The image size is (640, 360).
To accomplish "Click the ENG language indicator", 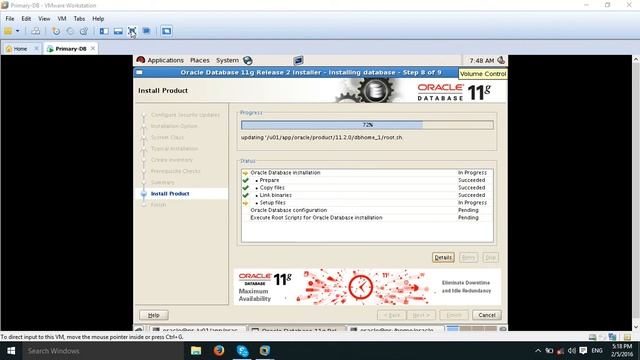I will coord(597,351).
